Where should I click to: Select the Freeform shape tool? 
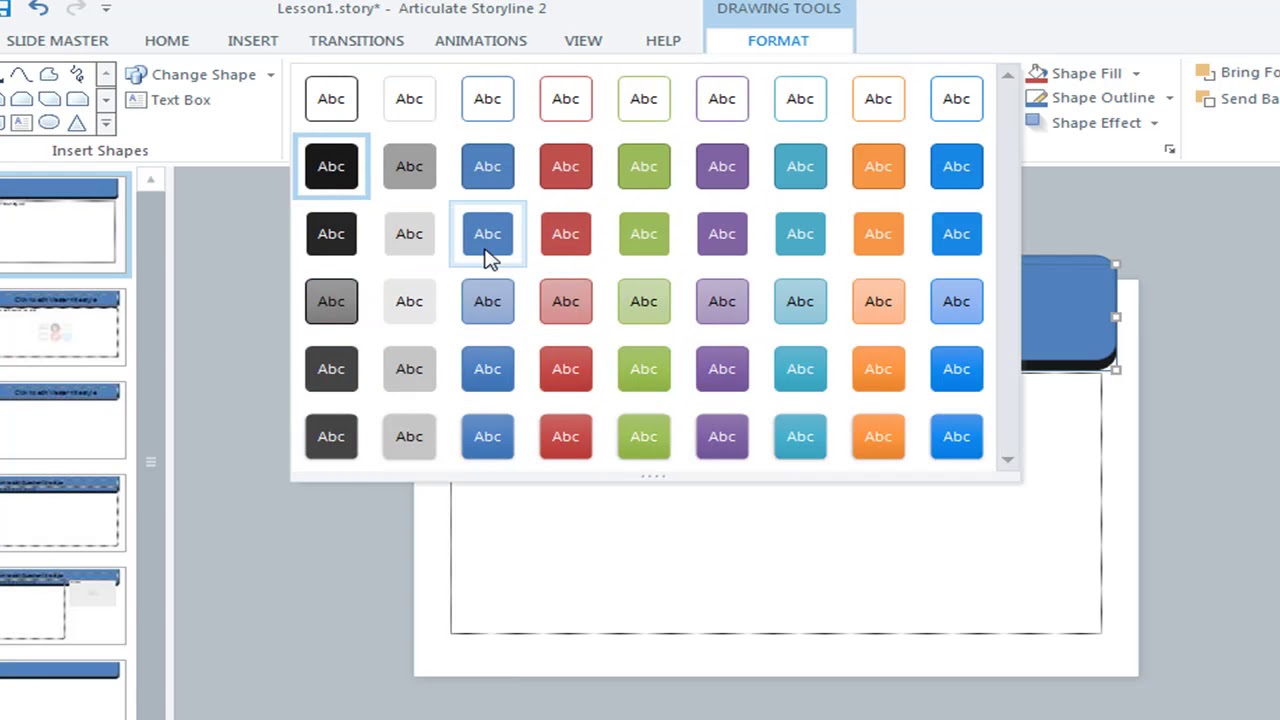click(x=49, y=74)
